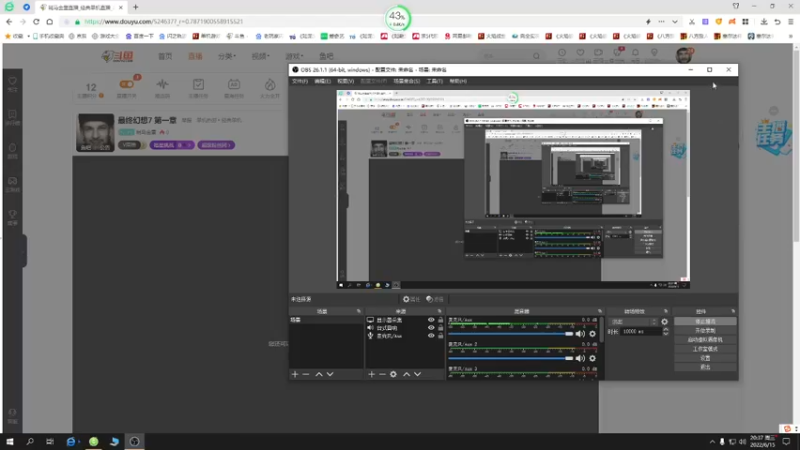
Task: Open the 文件(F) menu in OBS
Action: [x=299, y=81]
